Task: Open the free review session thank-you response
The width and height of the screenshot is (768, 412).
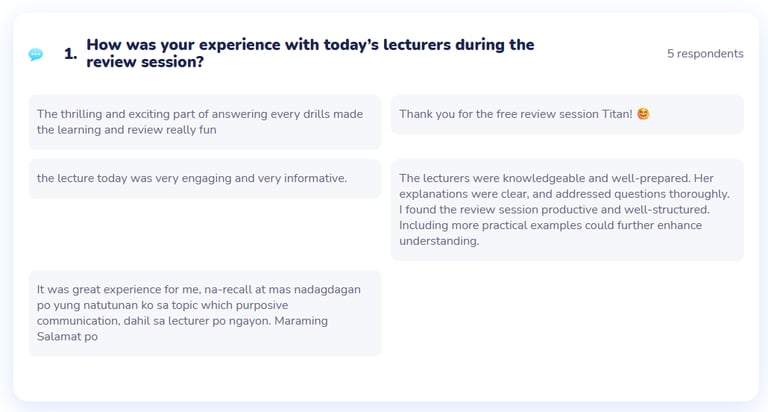Action: 567,114
